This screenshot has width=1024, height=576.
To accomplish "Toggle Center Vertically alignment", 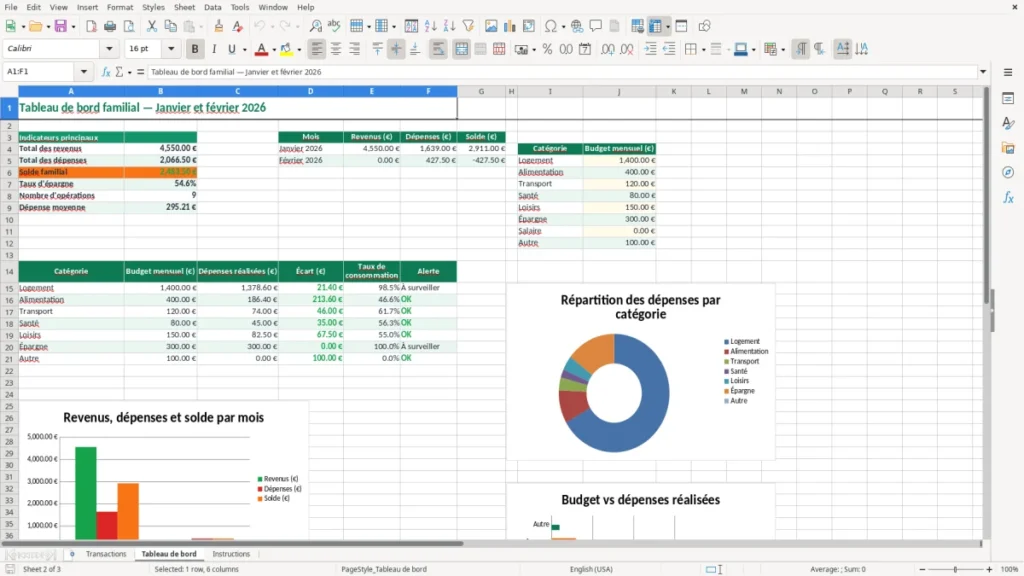I will tap(396, 49).
